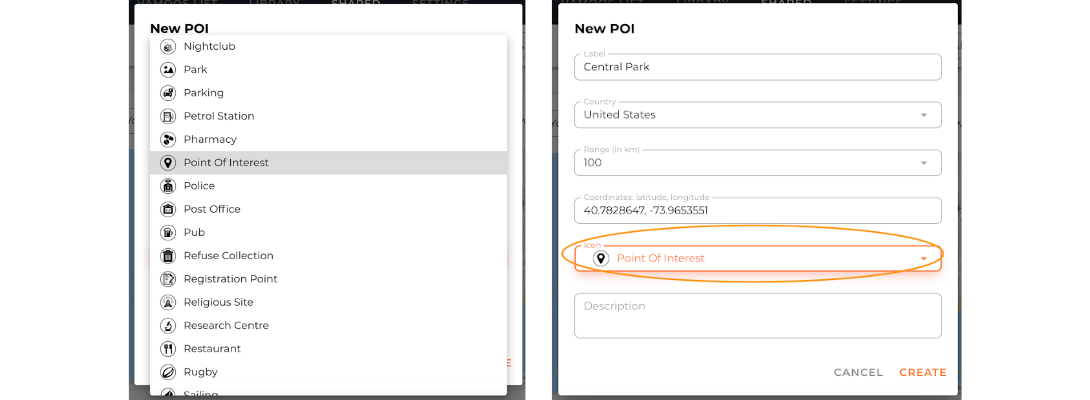Open the Icon dropdown arrow
This screenshot has height=400, width=1090.
pyautogui.click(x=924, y=258)
